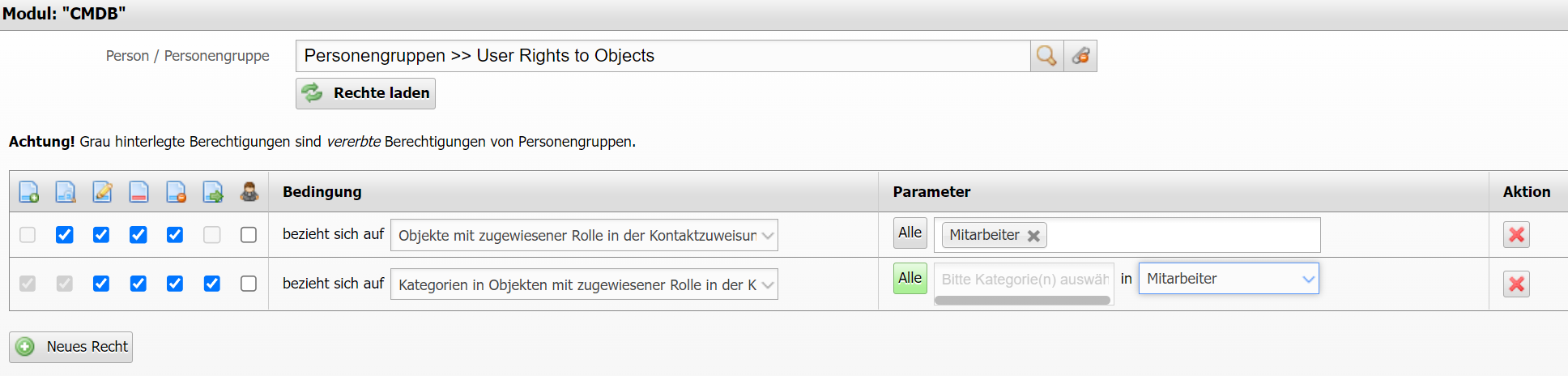Toggle the edit checkbox in first row

pyautogui.click(x=101, y=235)
